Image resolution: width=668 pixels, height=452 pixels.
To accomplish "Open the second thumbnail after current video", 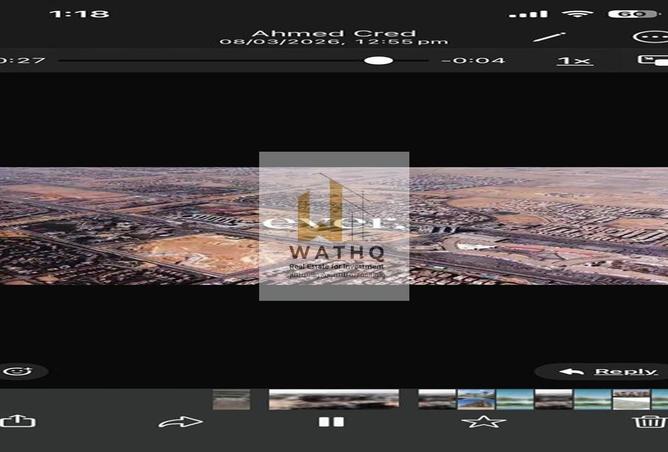I will click(x=476, y=399).
